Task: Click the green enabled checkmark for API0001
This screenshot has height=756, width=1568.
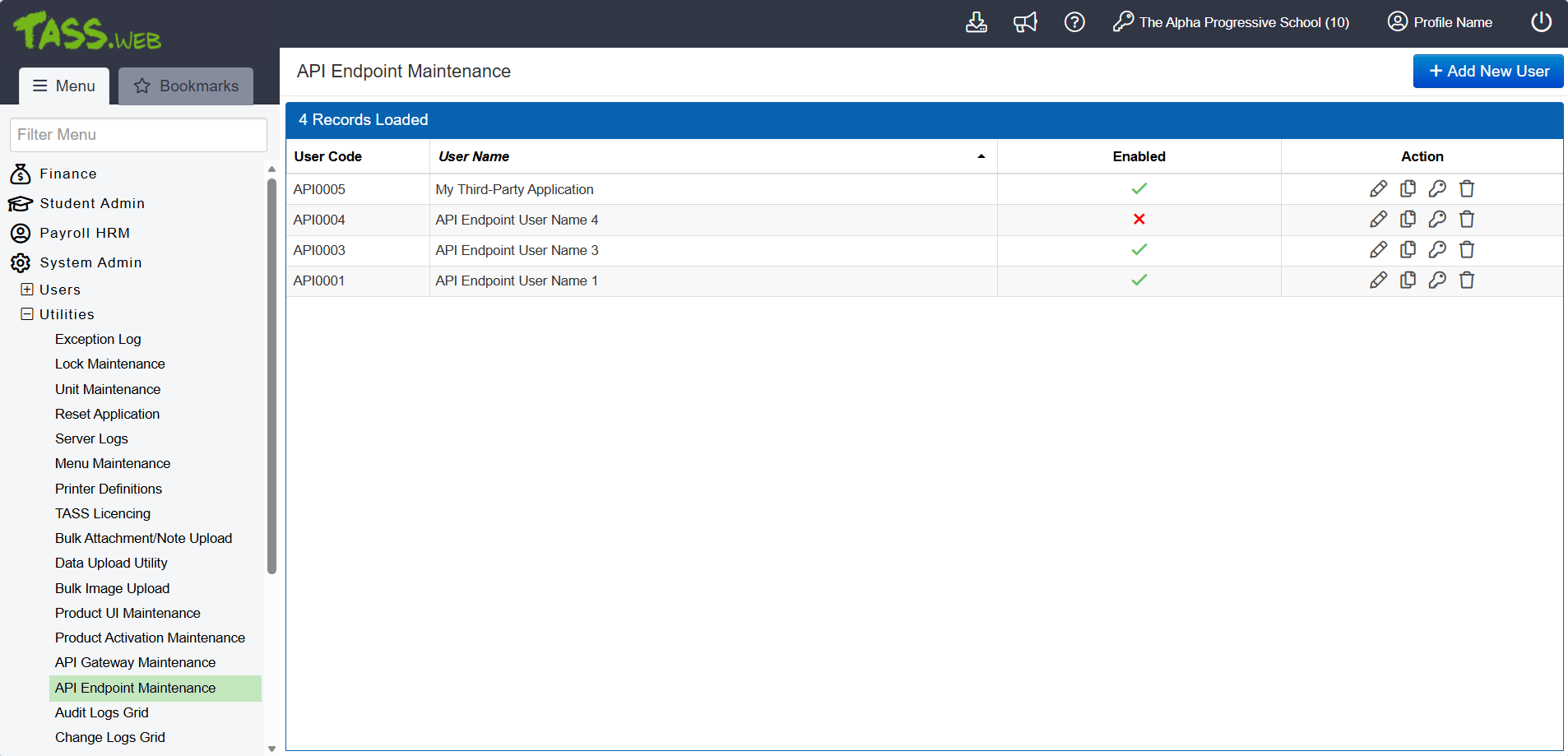Action: (1139, 281)
